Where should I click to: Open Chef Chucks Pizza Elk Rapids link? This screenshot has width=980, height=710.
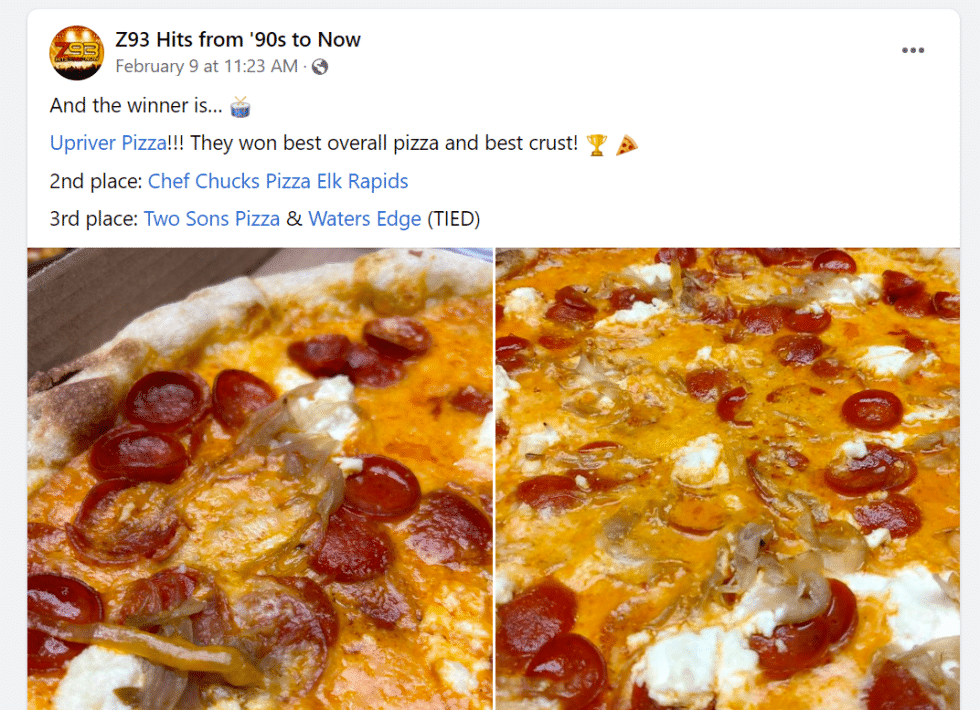[278, 181]
